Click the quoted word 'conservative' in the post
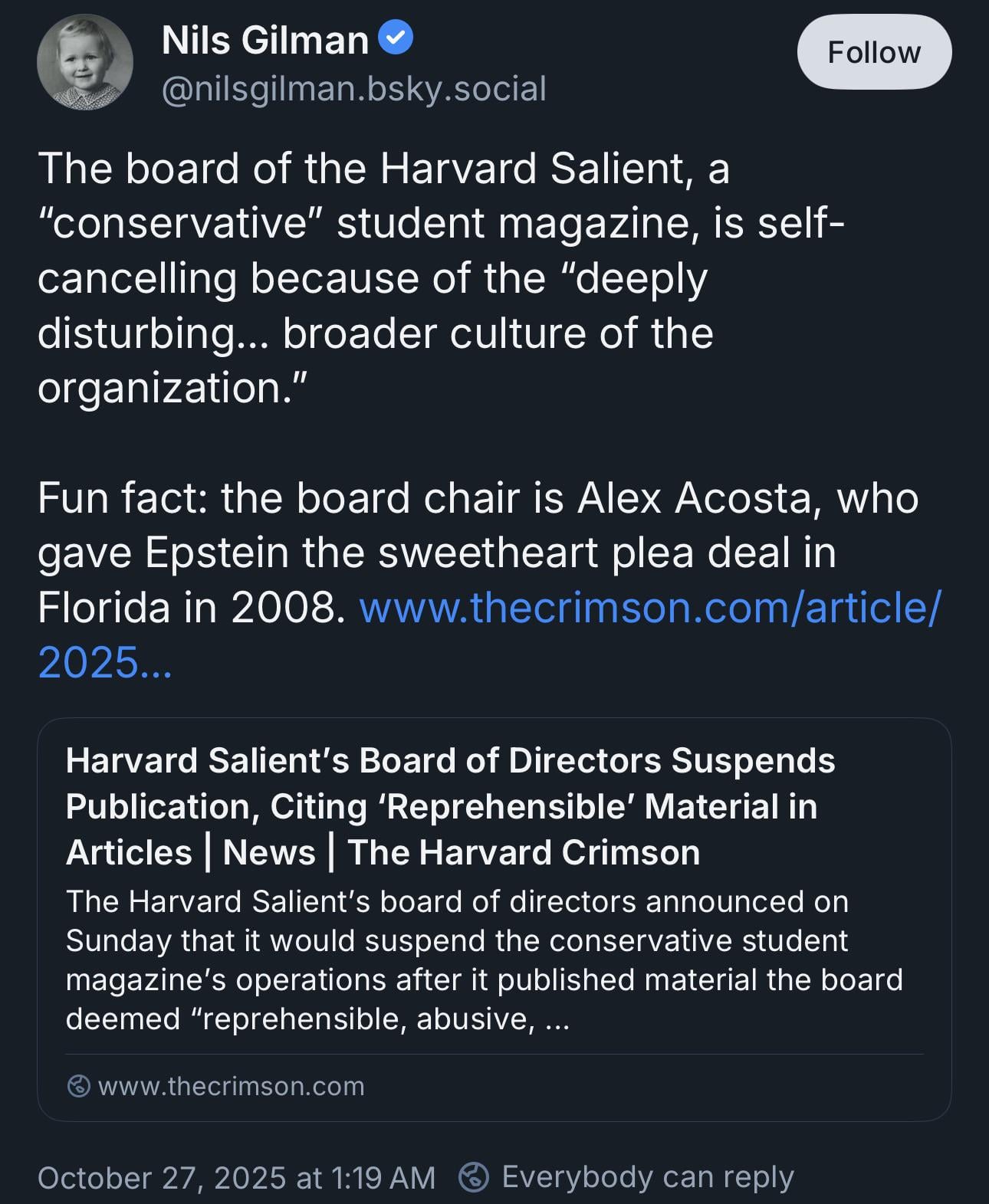The image size is (989, 1204). tap(182, 223)
